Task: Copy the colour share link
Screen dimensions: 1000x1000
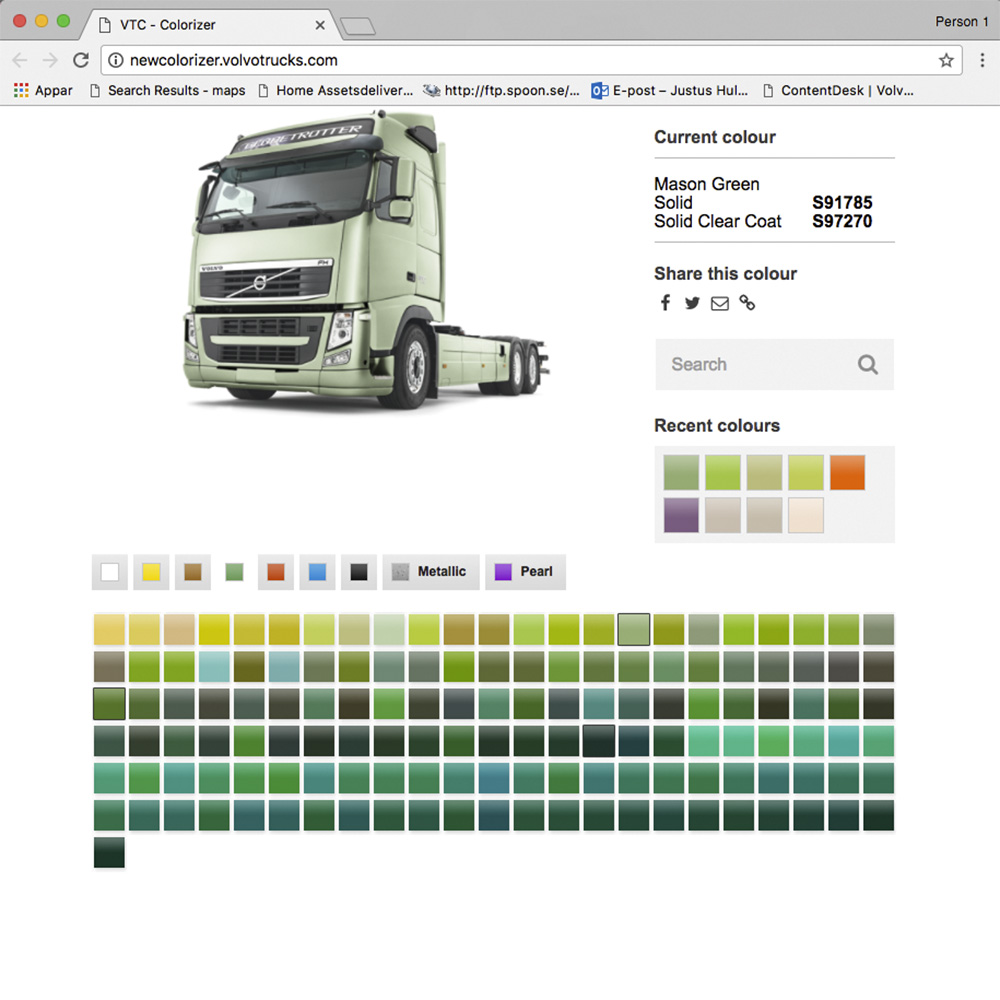Action: click(x=747, y=303)
